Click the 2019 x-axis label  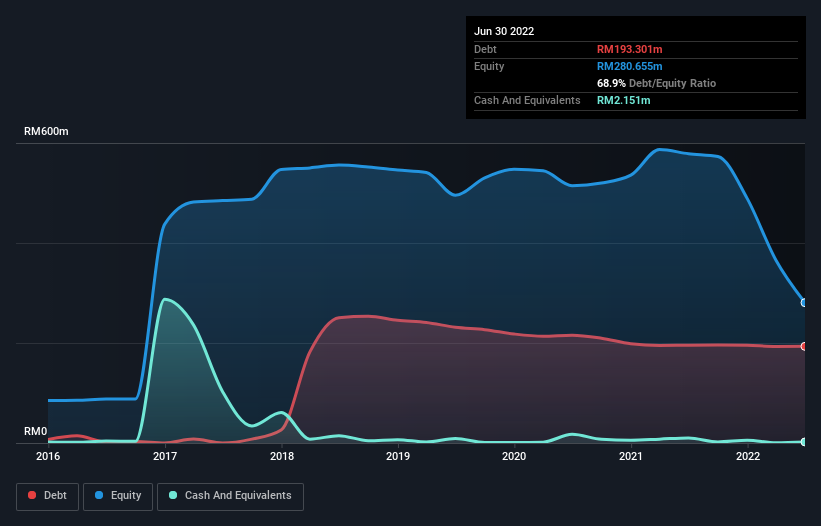tap(398, 456)
